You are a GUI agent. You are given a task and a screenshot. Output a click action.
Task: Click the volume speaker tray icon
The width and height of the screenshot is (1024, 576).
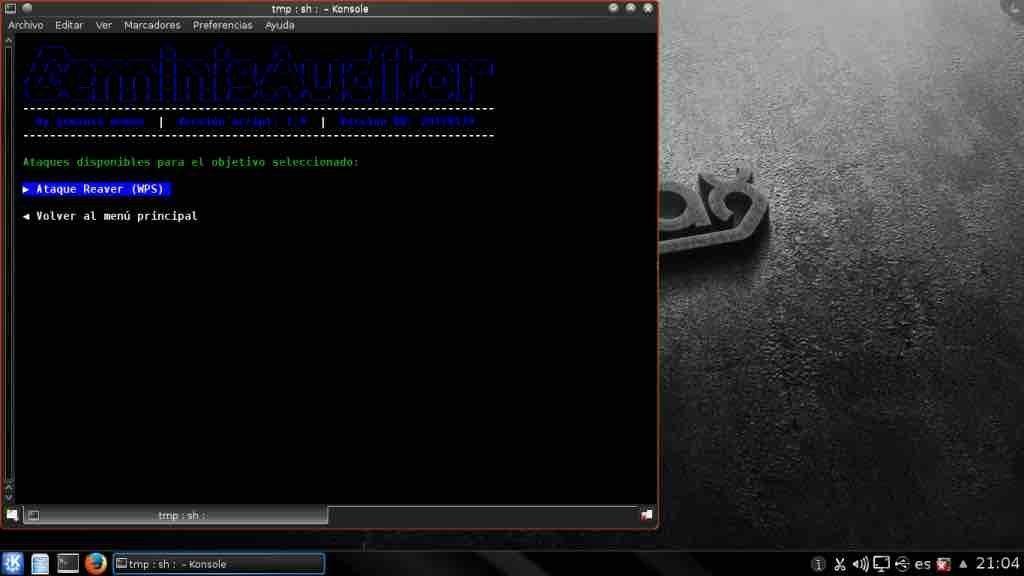click(x=860, y=564)
